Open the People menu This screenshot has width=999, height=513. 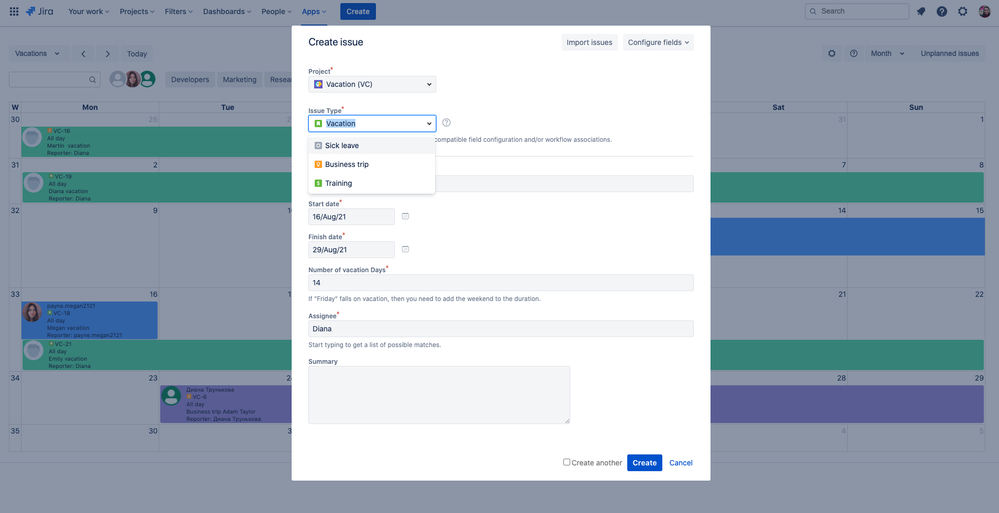277,11
